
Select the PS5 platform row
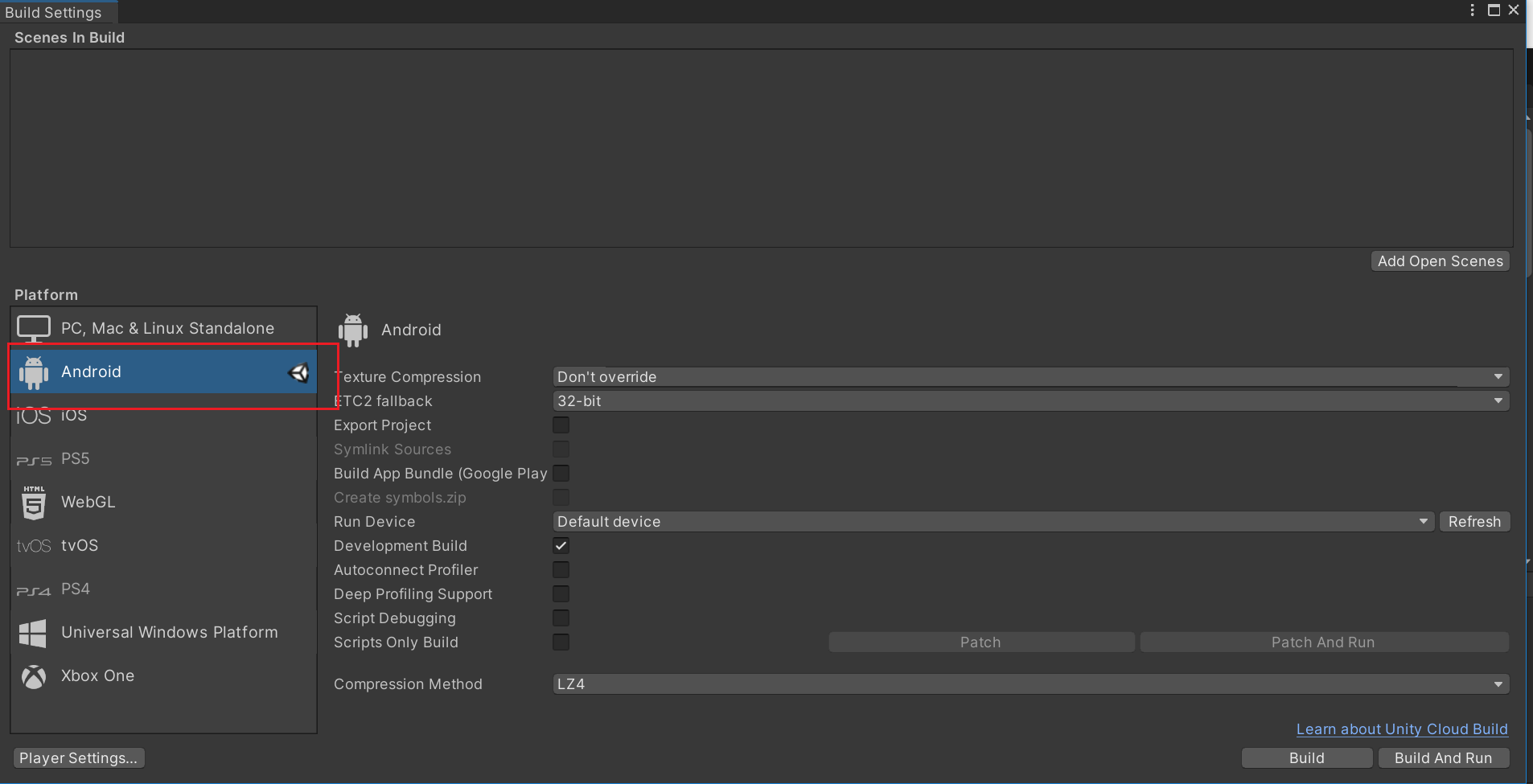pyautogui.click(x=164, y=458)
